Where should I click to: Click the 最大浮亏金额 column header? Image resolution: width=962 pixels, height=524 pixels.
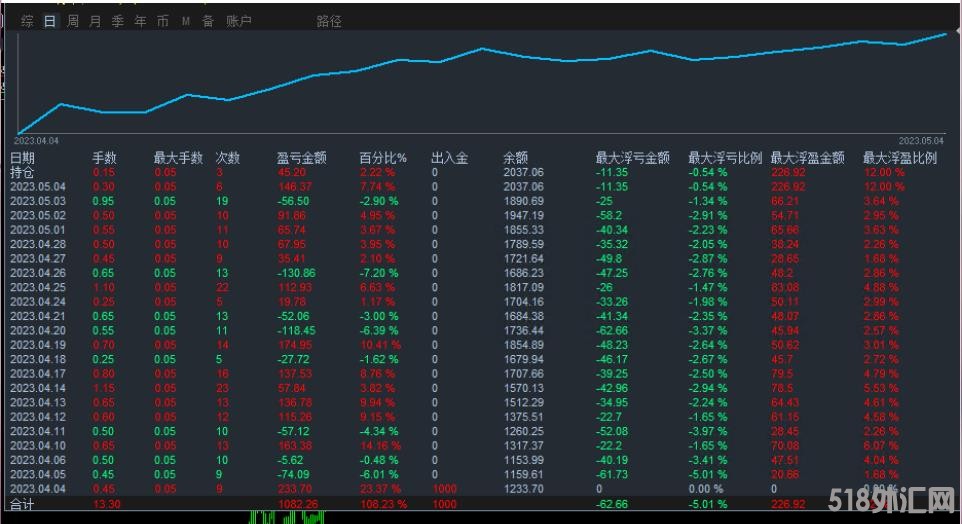pyautogui.click(x=633, y=158)
